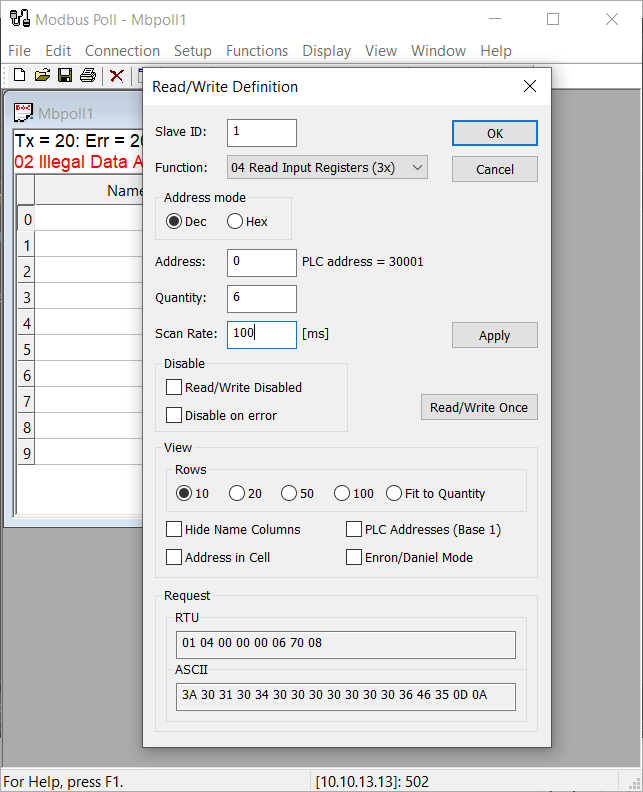The width and height of the screenshot is (643, 792).
Task: Click the Mbpoll1 document window icon
Action: 23,113
